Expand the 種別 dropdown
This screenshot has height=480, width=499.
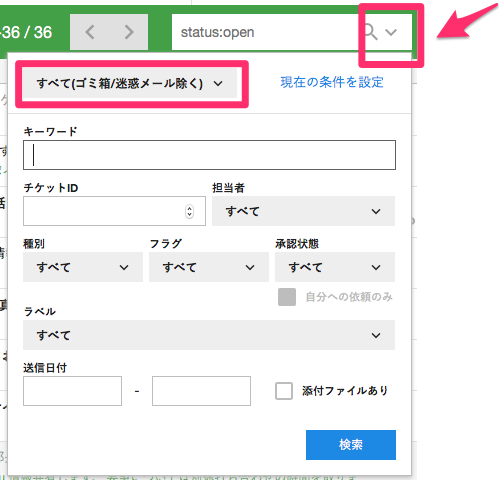click(83, 267)
